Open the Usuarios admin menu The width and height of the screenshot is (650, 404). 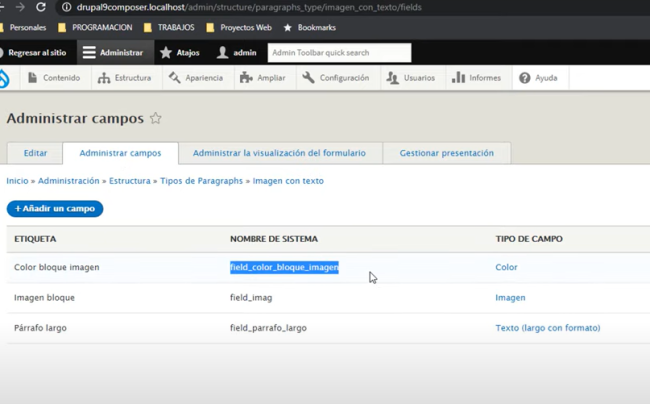pos(411,78)
